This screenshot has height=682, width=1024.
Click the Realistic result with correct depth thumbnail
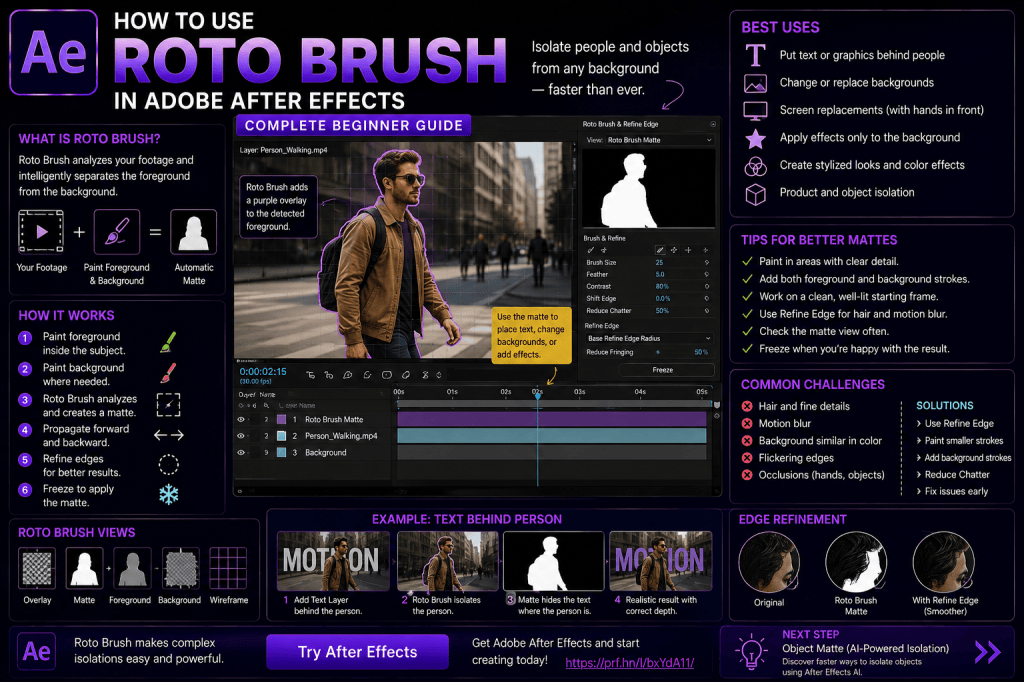click(660, 560)
